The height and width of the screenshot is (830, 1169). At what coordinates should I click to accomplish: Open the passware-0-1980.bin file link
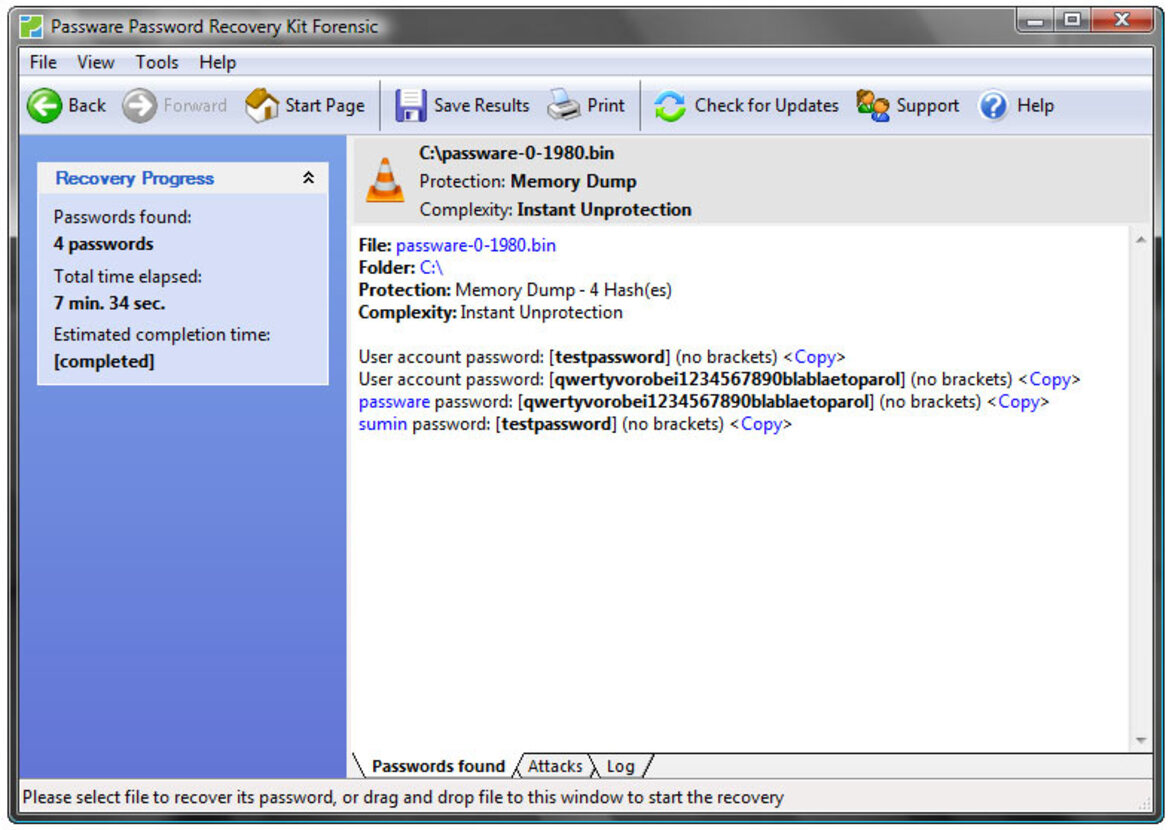pos(476,245)
